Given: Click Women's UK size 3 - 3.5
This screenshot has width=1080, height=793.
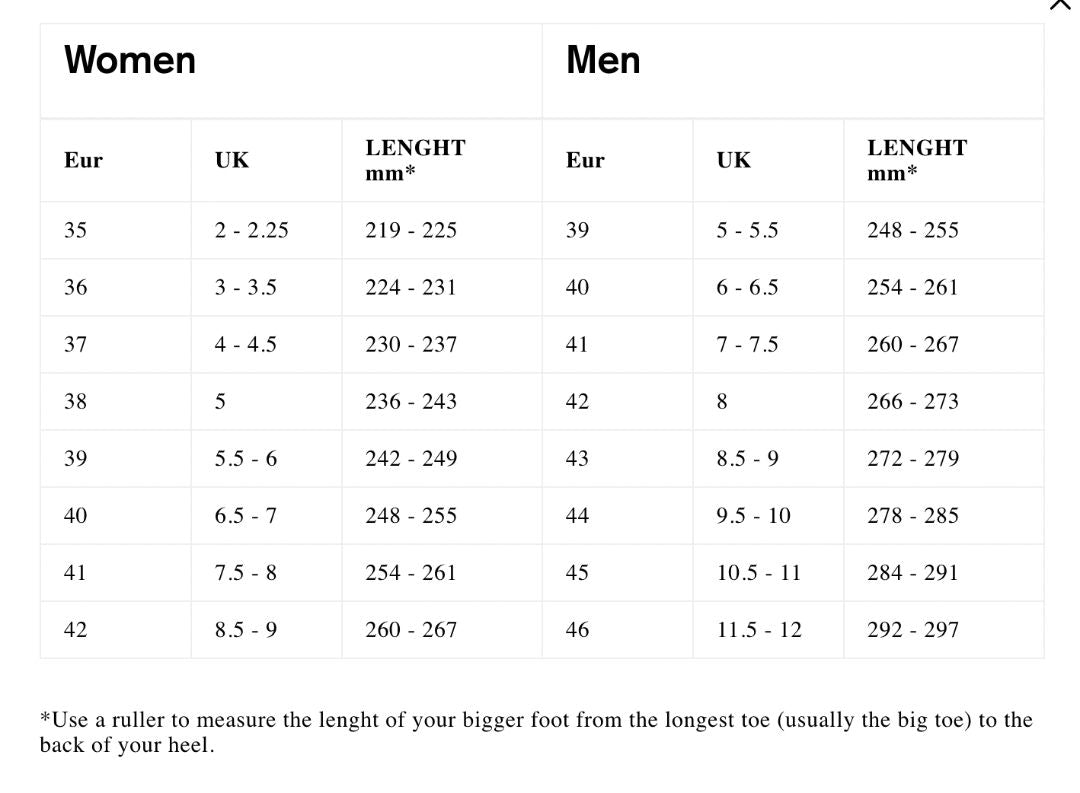Looking at the screenshot, I should point(245,287).
